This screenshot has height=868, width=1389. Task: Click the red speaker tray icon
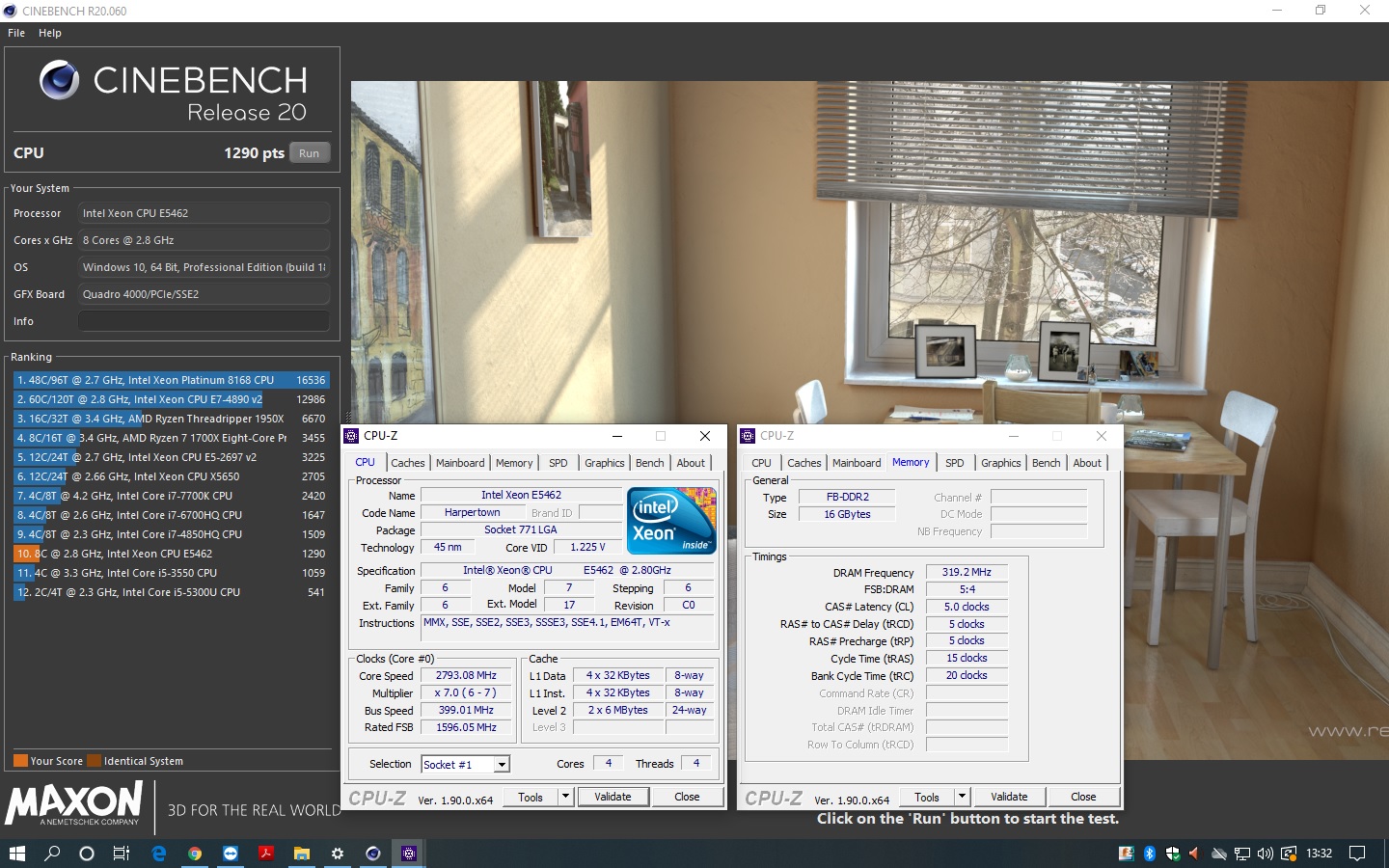[1194, 854]
